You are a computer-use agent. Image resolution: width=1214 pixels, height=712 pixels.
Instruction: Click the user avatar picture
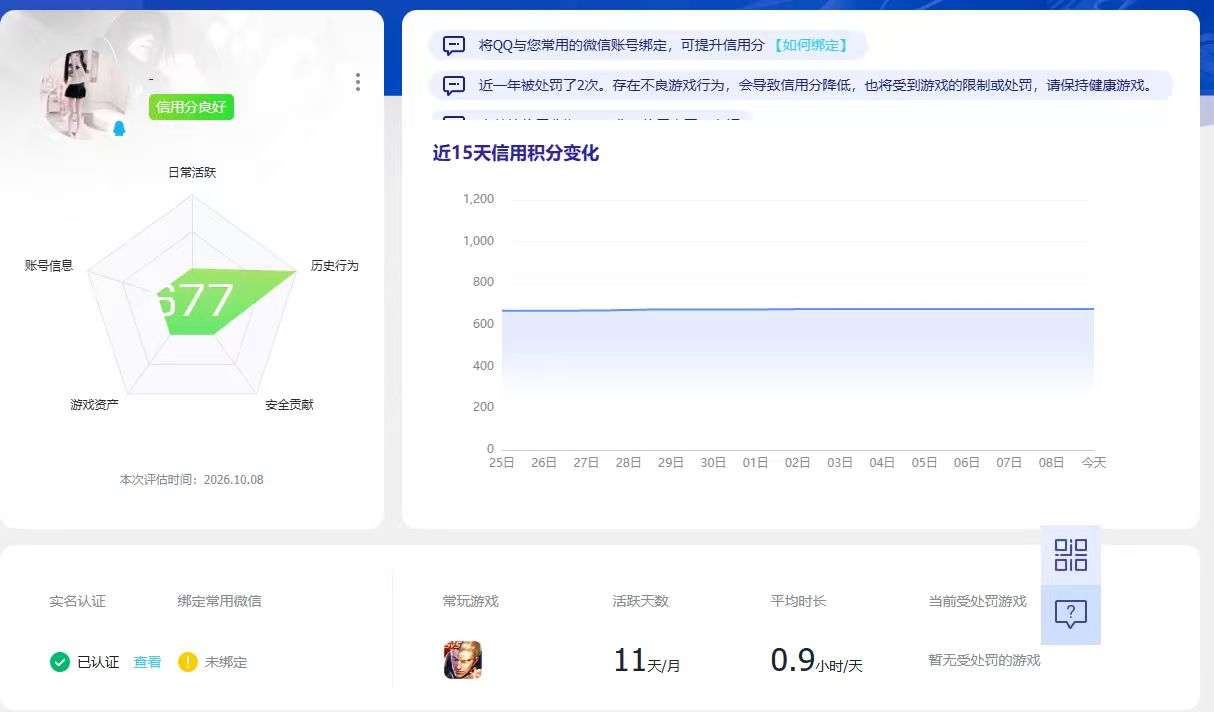click(84, 93)
